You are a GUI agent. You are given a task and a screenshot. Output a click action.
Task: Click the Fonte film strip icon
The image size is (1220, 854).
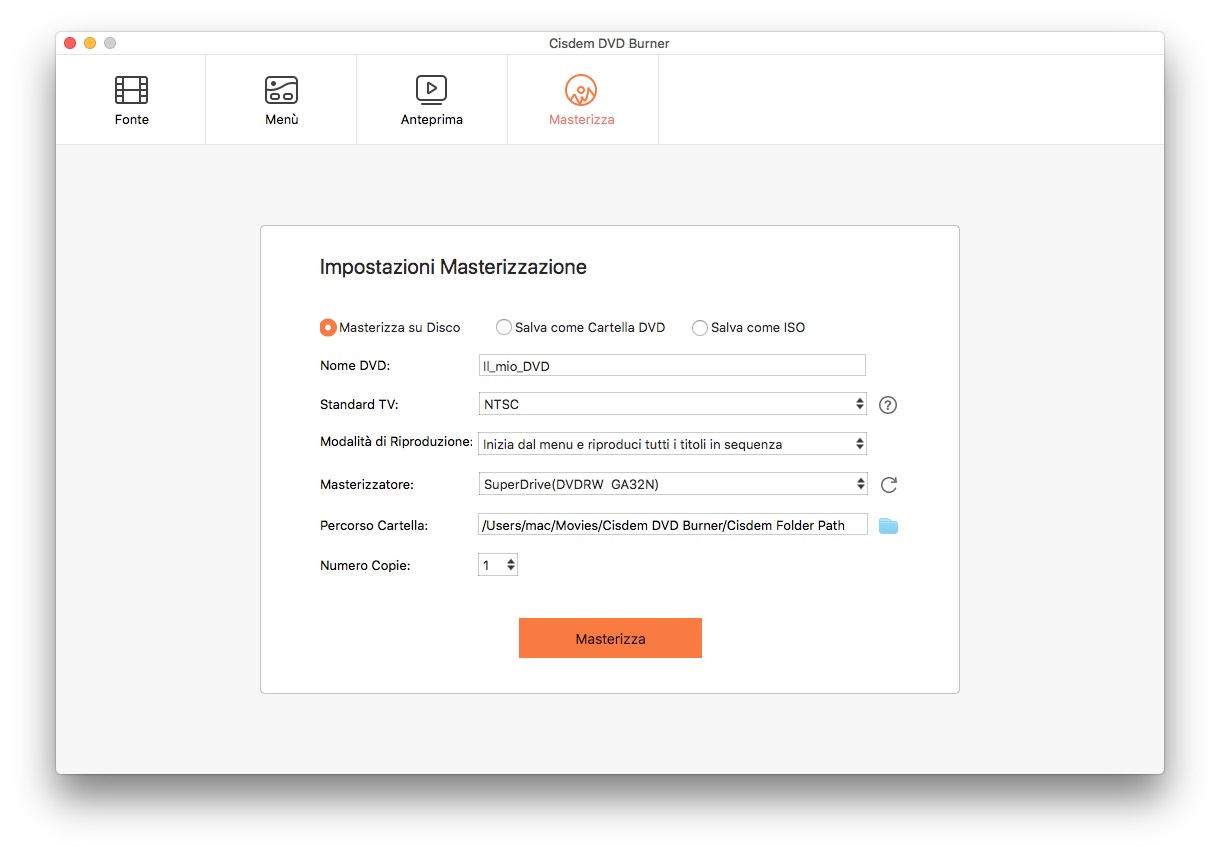pos(131,90)
